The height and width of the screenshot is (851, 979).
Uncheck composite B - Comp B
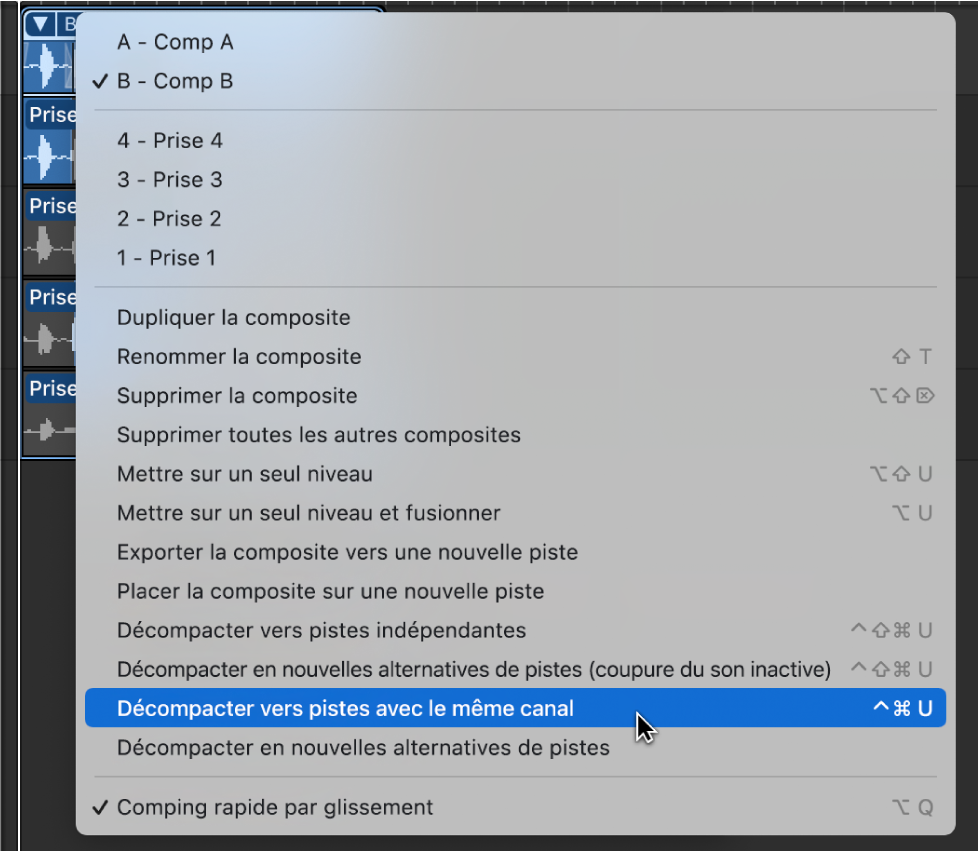[175, 81]
